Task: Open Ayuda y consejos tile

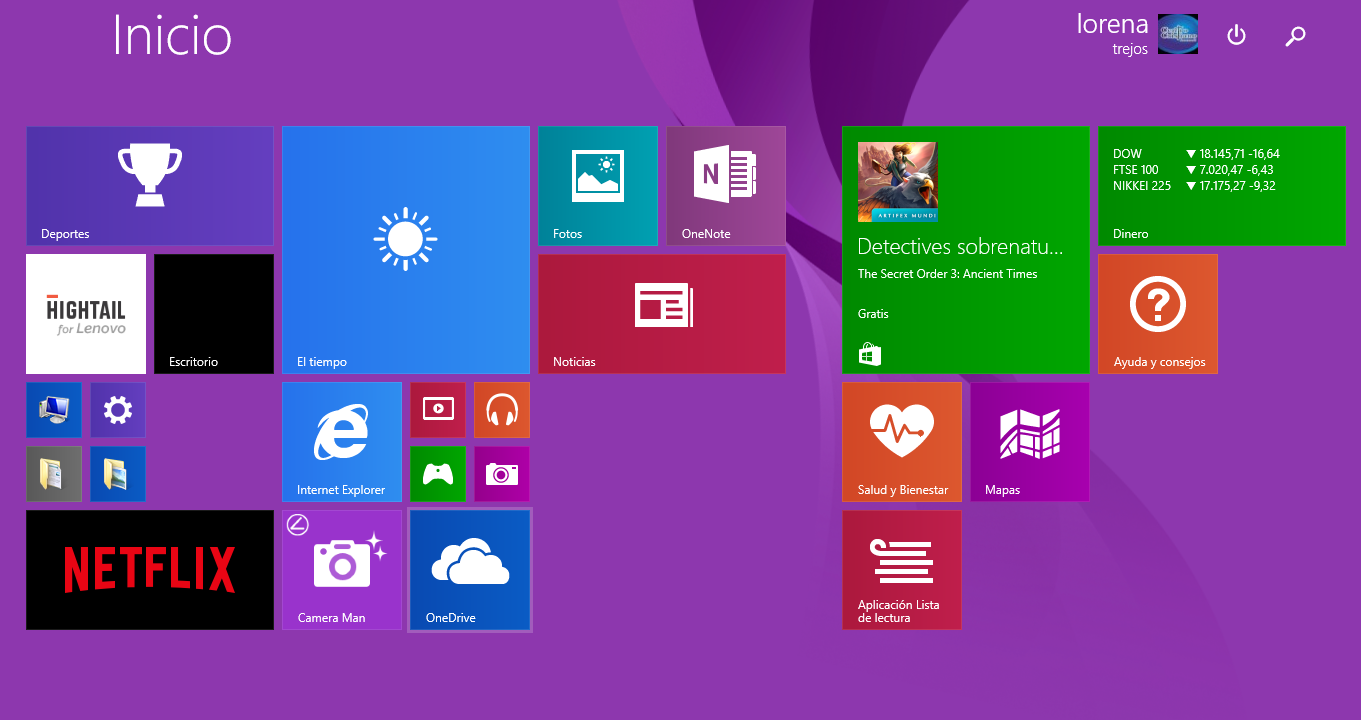Action: [1158, 314]
